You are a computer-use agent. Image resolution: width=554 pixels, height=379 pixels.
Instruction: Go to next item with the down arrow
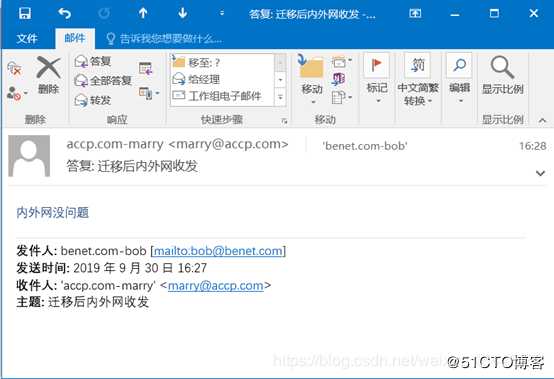pos(183,13)
